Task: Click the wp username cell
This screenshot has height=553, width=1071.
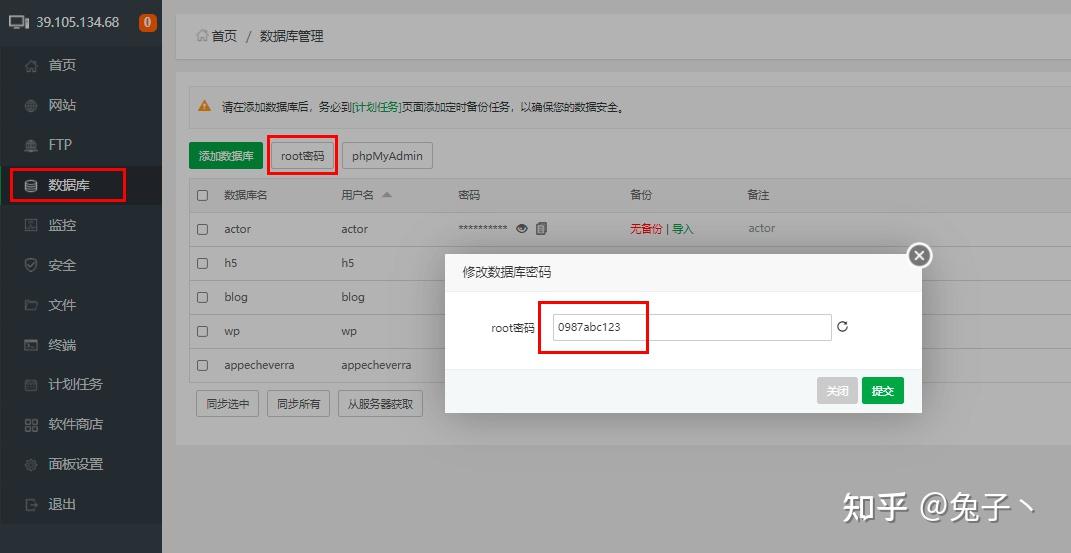Action: pyautogui.click(x=349, y=331)
